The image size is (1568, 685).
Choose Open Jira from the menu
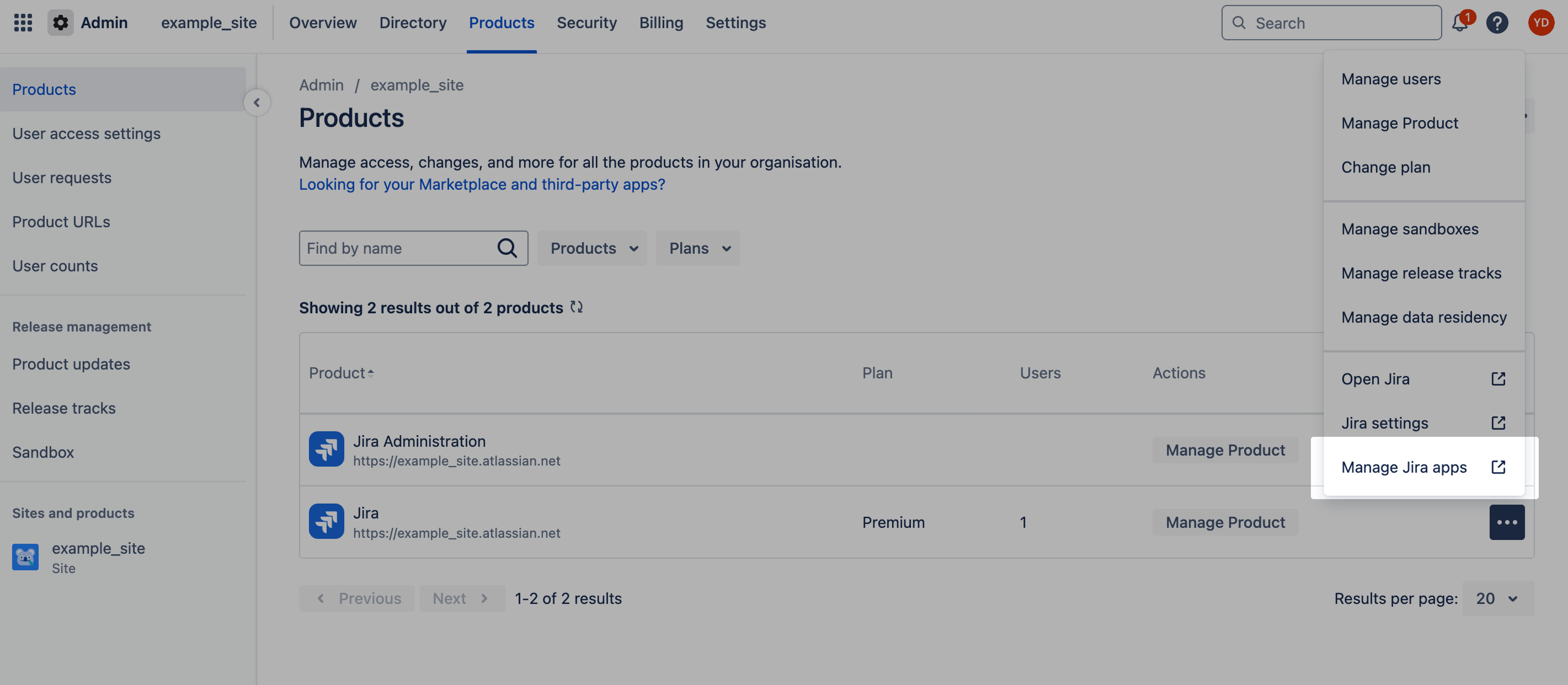pos(1424,379)
